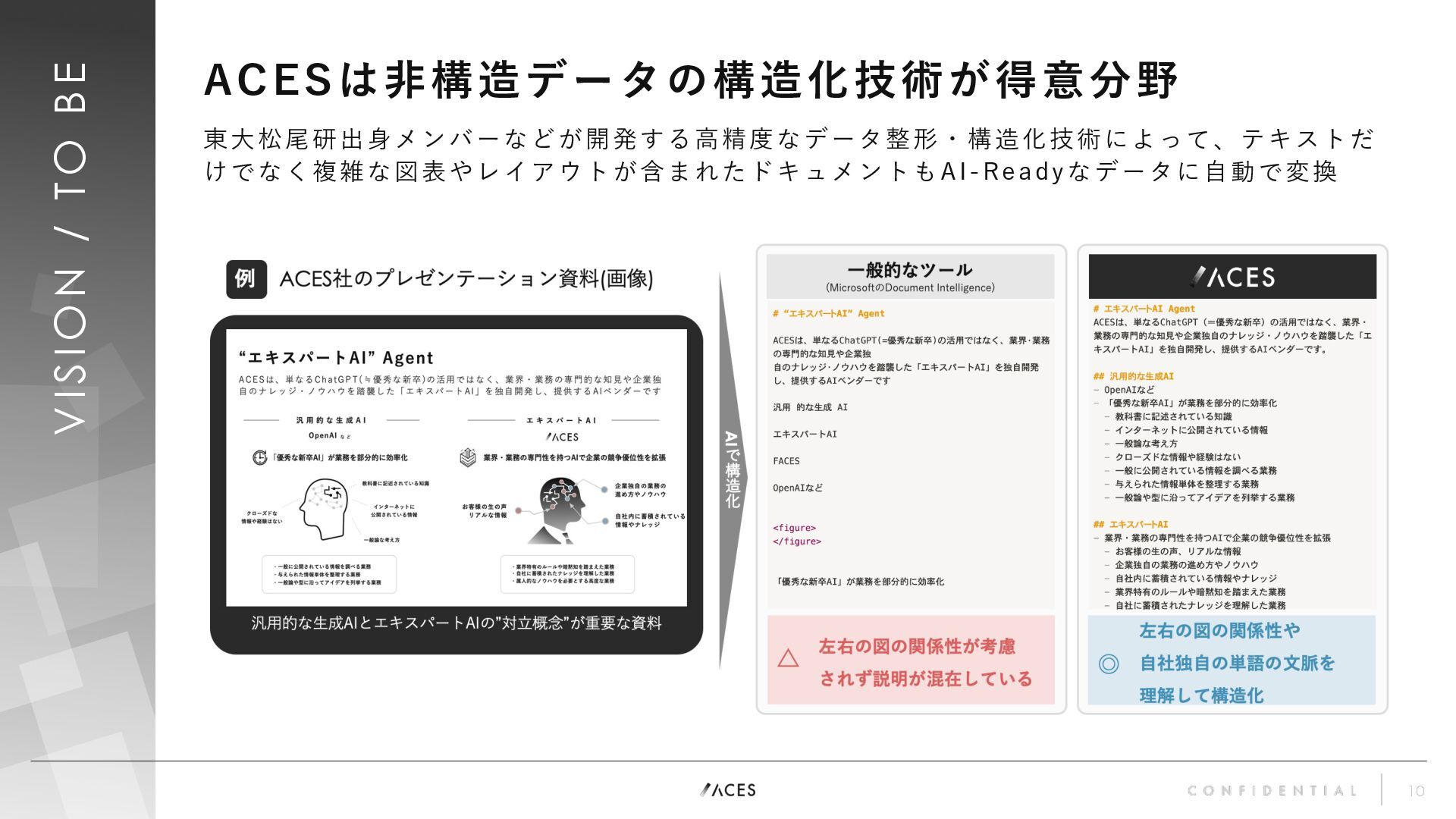Screen dimensions: 1456x819
Task: Click the slide title ACESは非構造データの構造化技術が得意分野
Action: [x=691, y=80]
